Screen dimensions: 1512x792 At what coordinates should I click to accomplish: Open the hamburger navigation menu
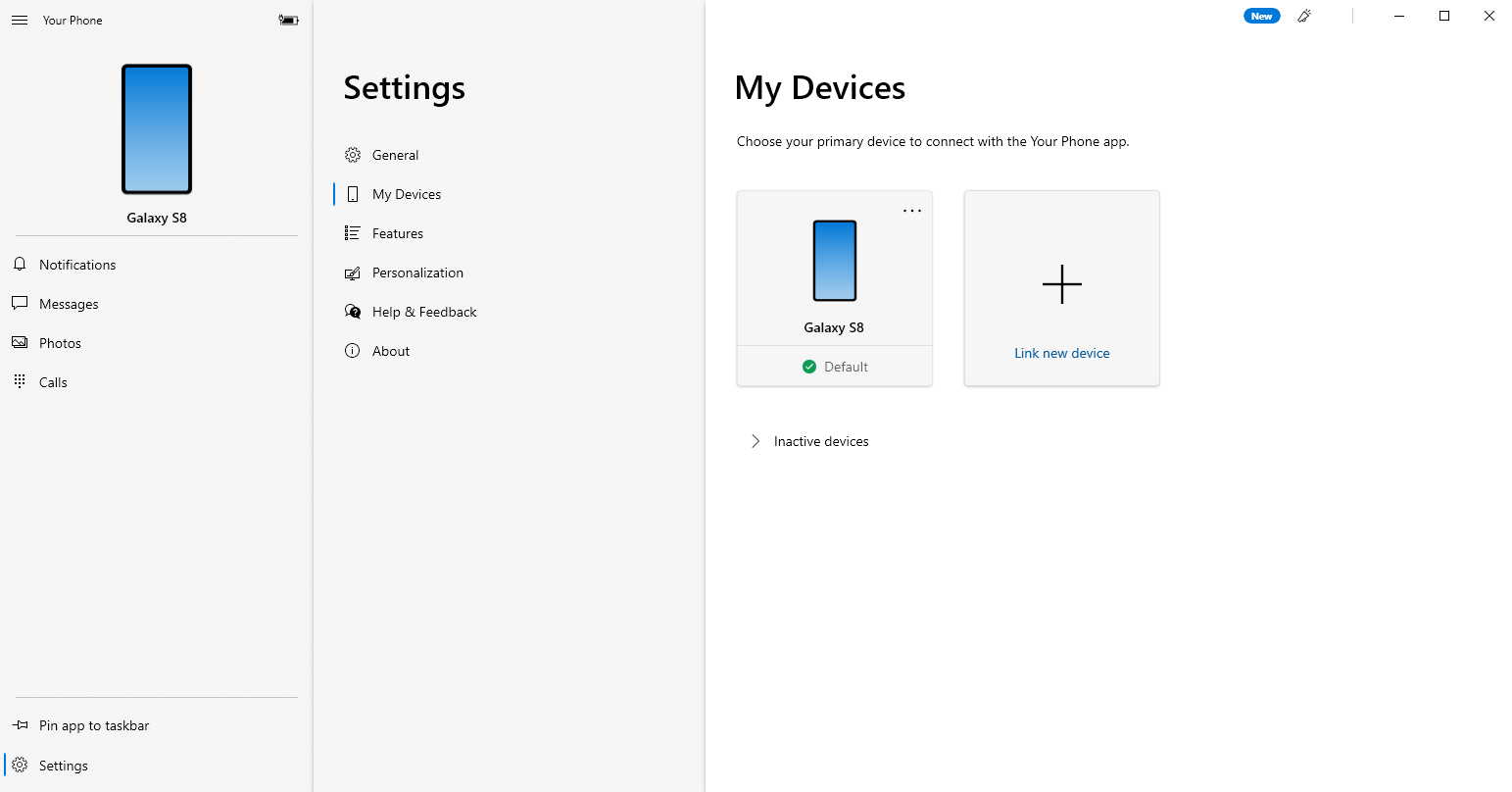tap(20, 20)
